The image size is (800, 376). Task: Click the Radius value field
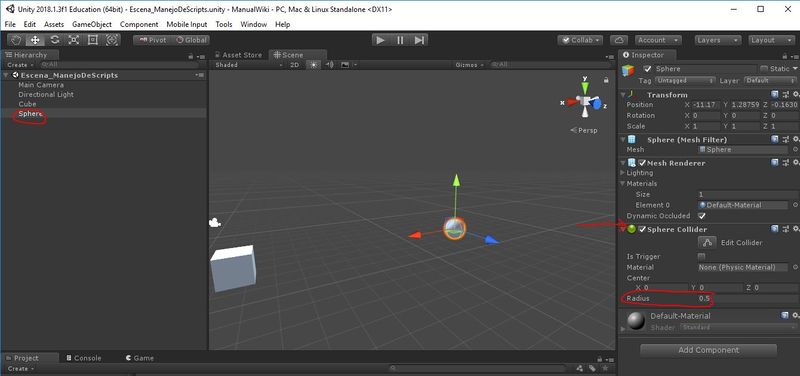[x=747, y=298]
